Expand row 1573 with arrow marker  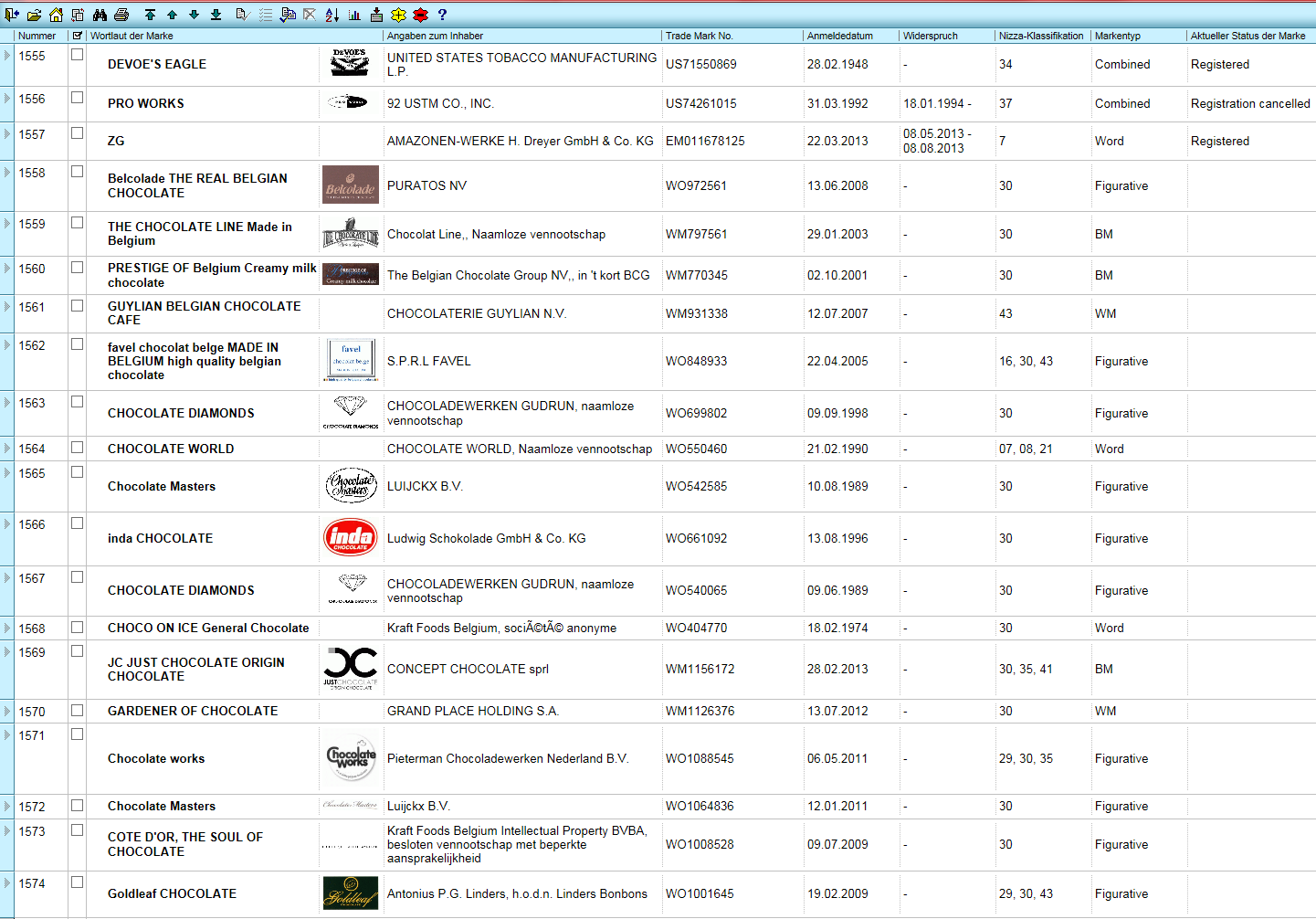tap(7, 830)
